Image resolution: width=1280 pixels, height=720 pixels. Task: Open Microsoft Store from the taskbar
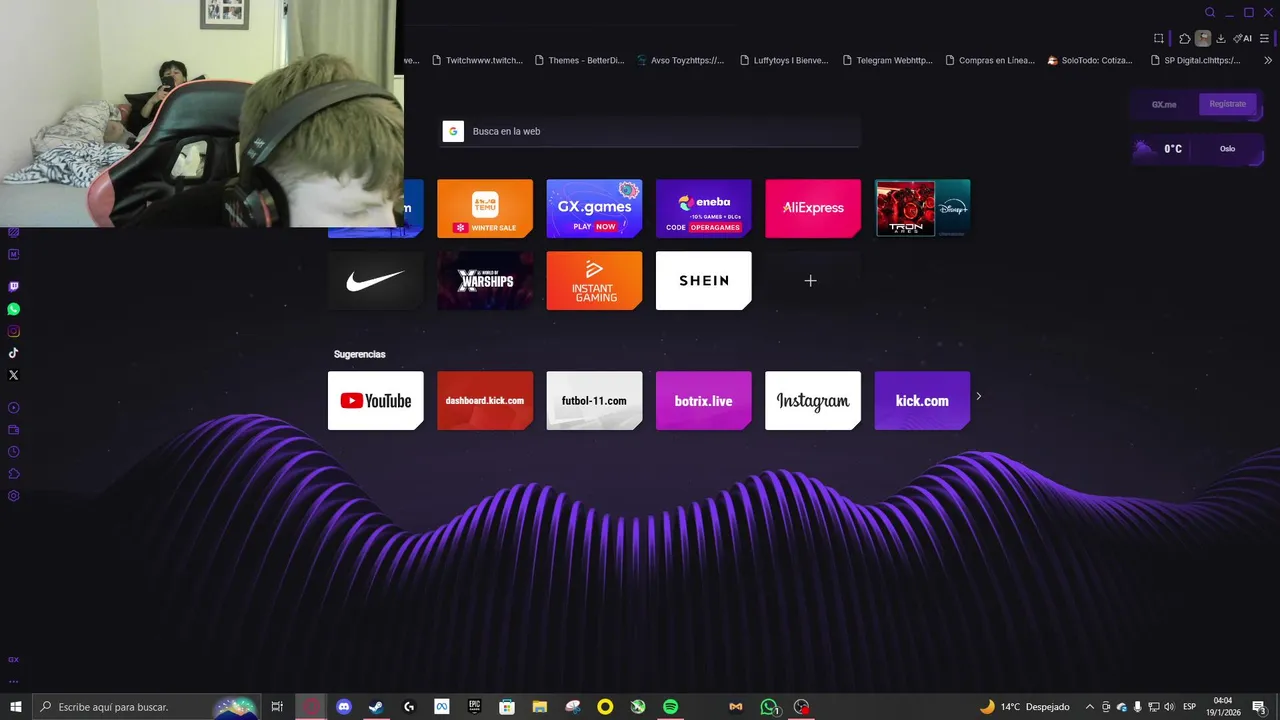click(x=507, y=707)
